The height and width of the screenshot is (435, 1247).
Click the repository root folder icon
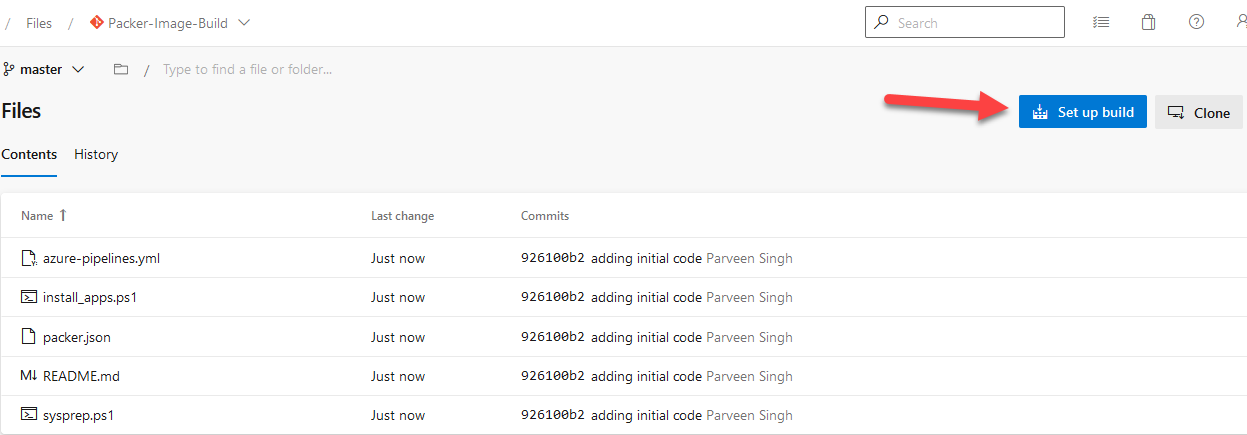click(x=121, y=70)
